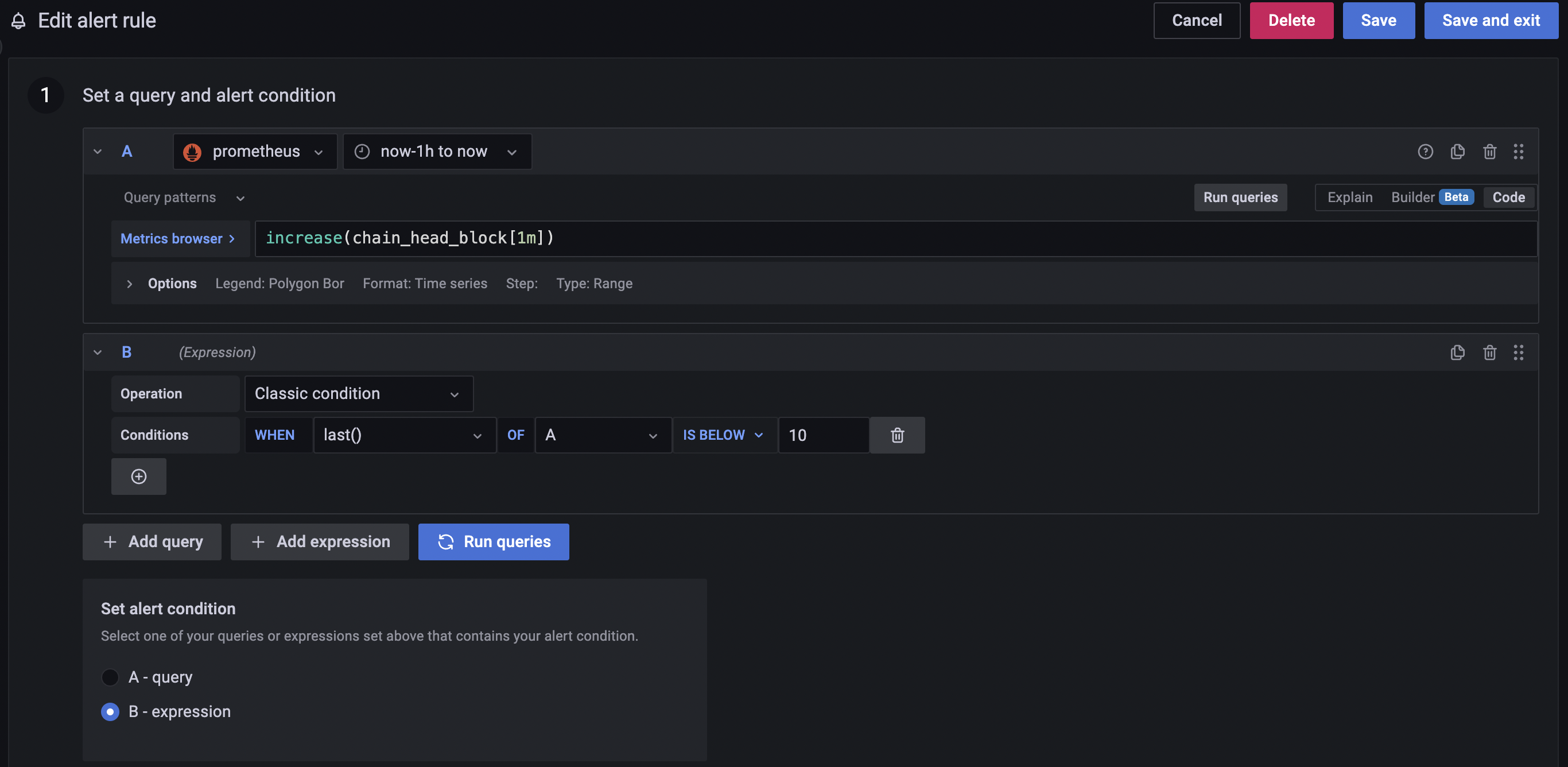
Task: Delete query A with its trash icon
Action: tap(1489, 152)
